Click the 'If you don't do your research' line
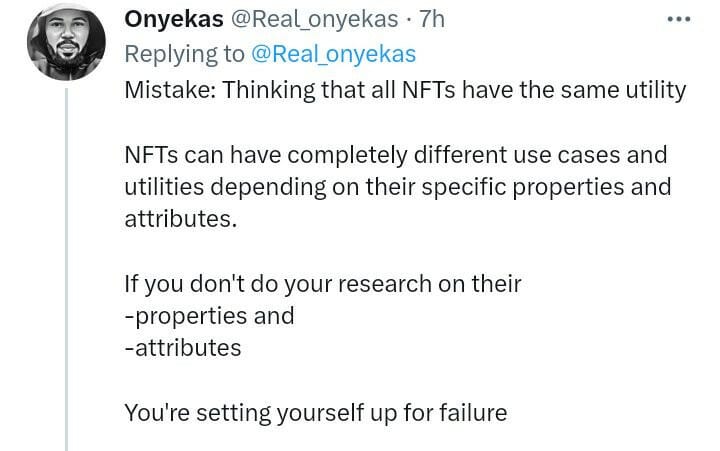 323,284
